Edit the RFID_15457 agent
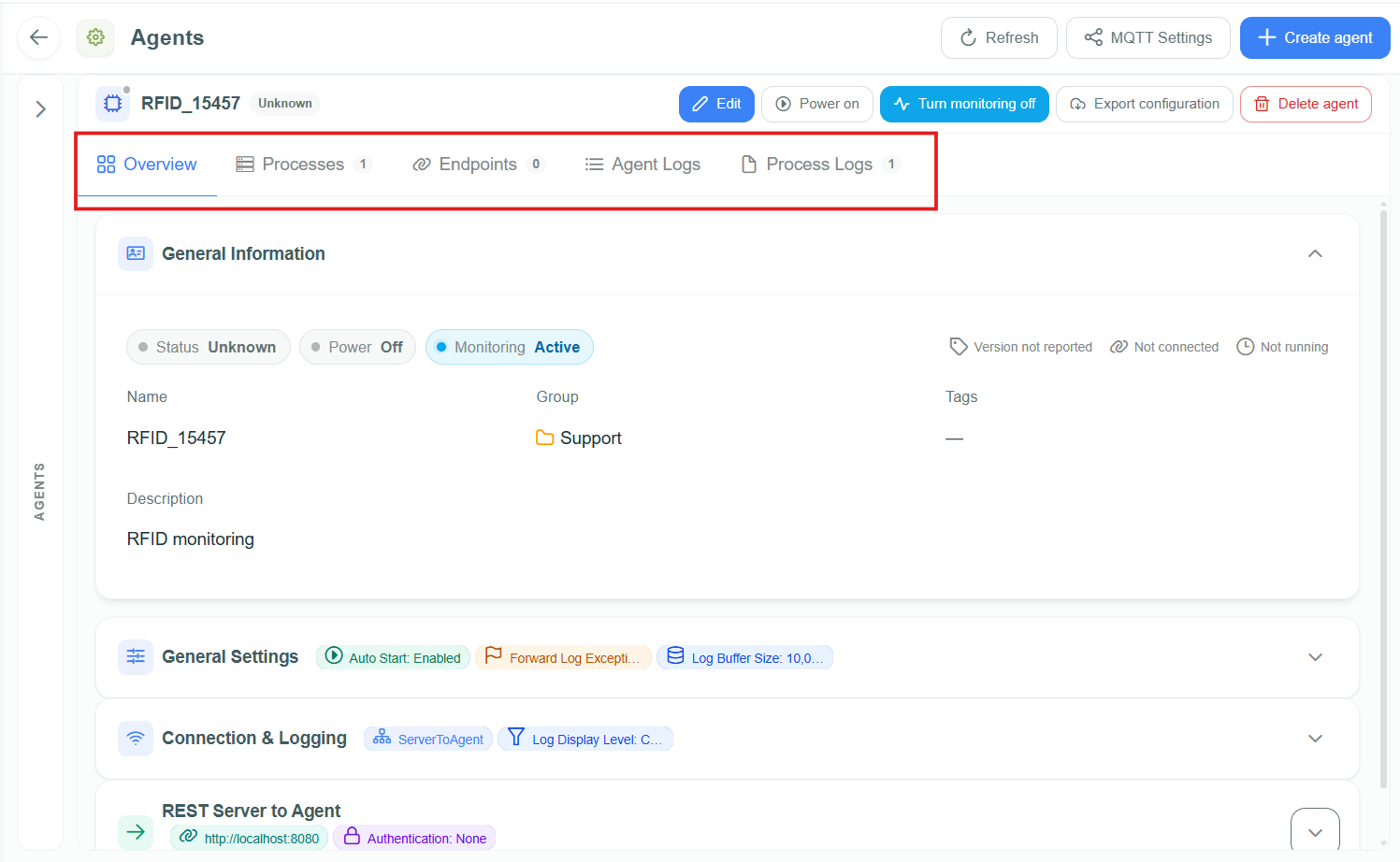The width and height of the screenshot is (1400, 862). [716, 104]
